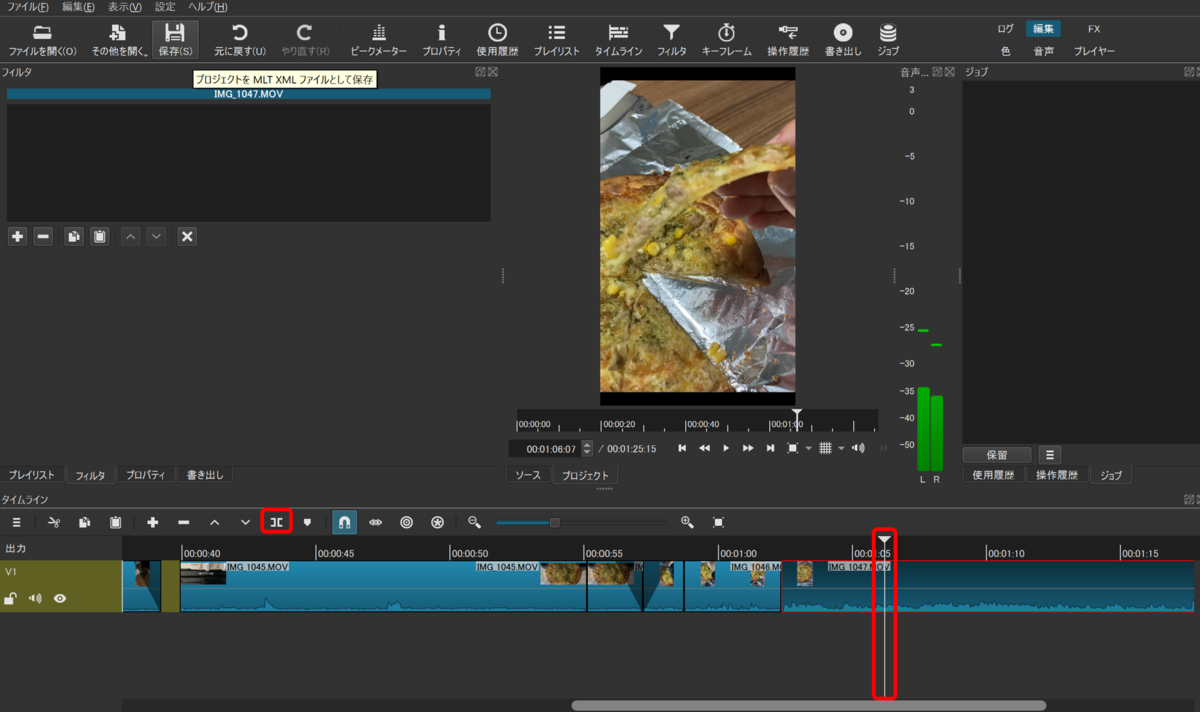Move the filter down
1200x712 pixels.
156,236
